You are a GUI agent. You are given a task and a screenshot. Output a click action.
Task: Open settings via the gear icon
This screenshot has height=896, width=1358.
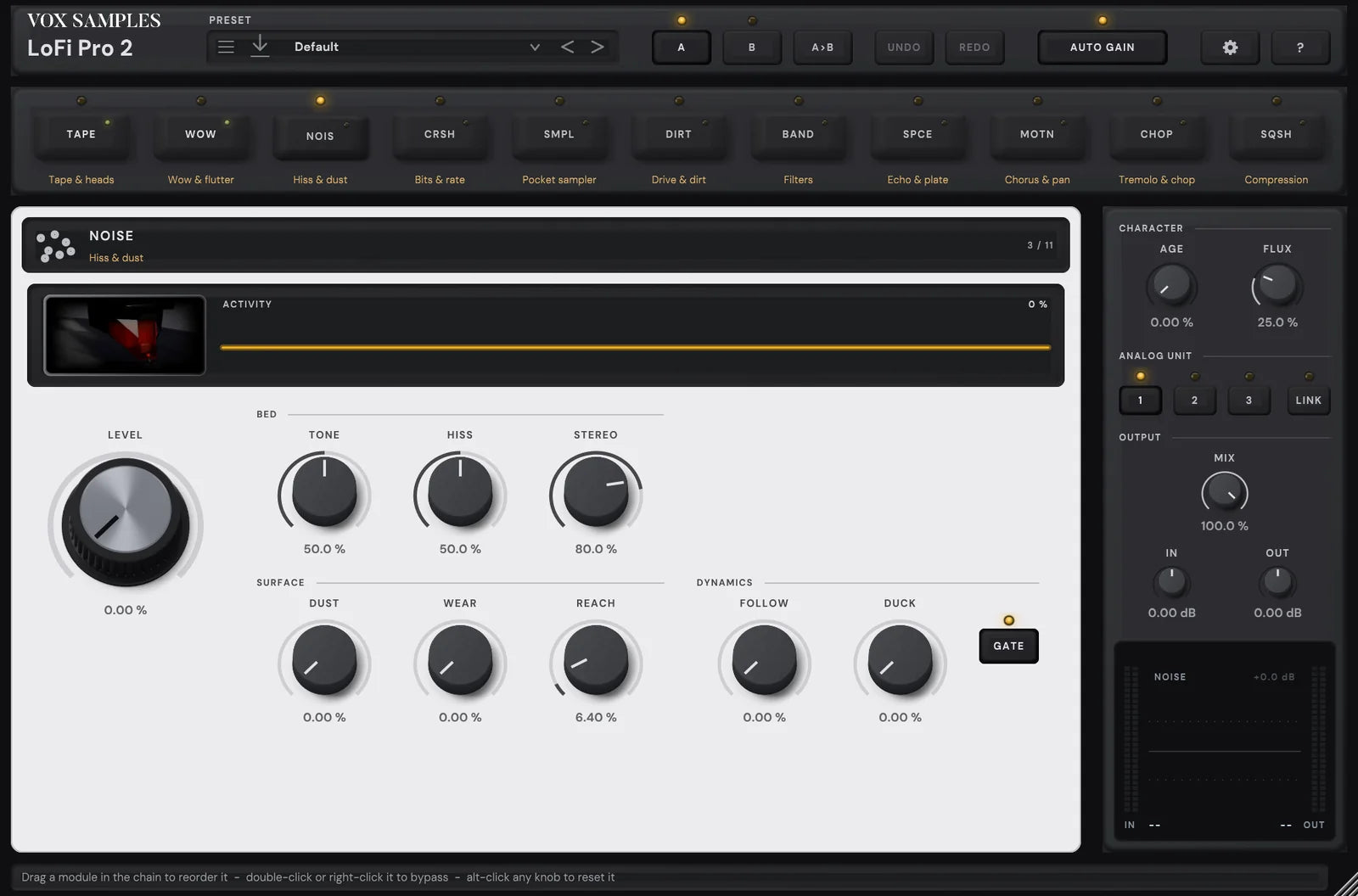1230,48
